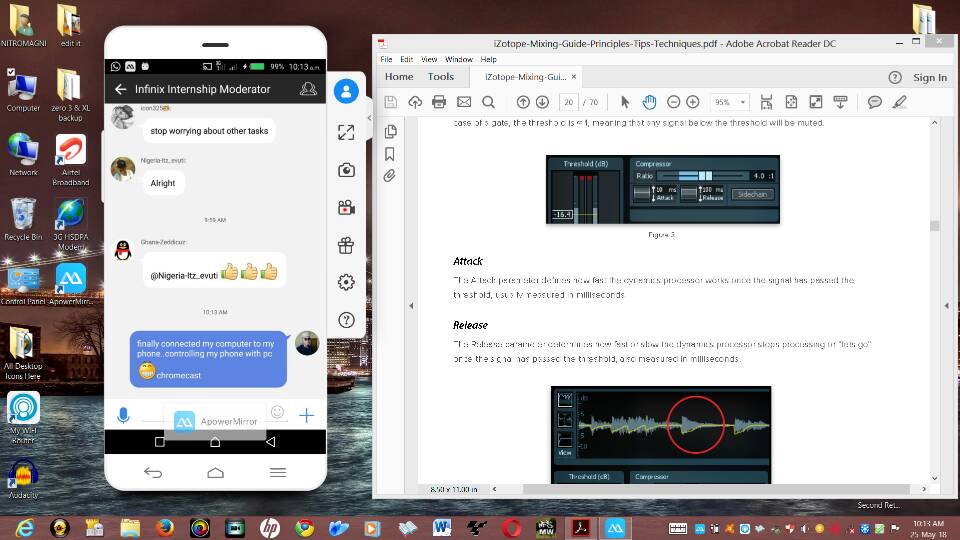
Task: Click the fit page icon in Acrobat
Action: pos(791,102)
